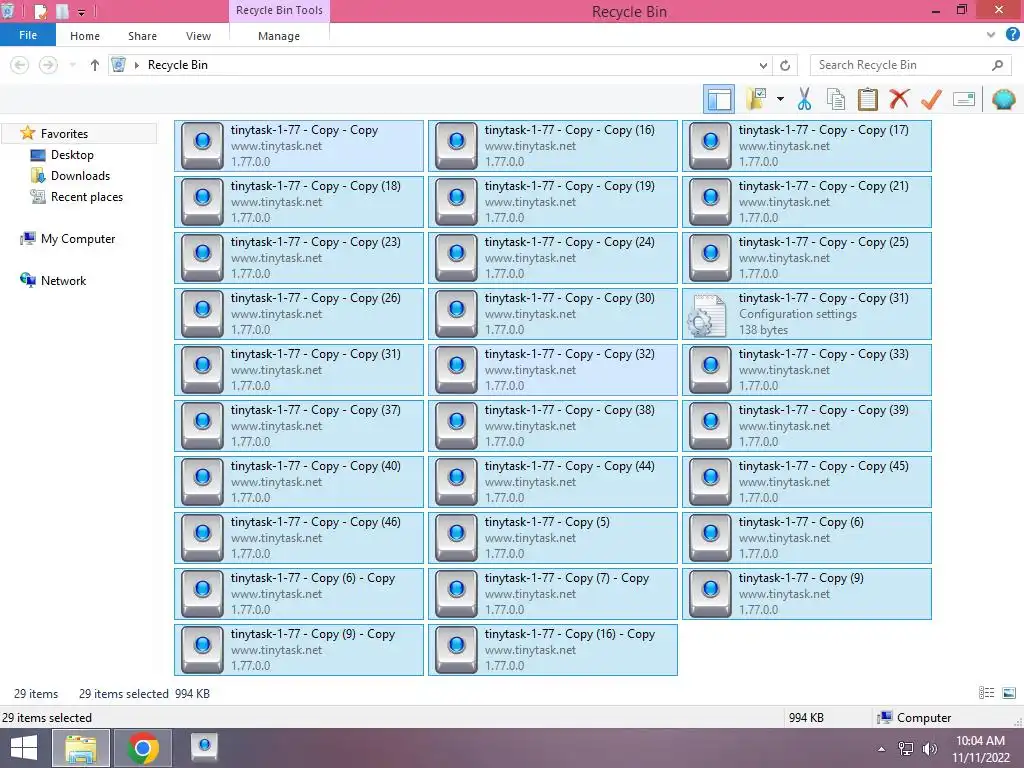
Task: Click the Copy icon in toolbar
Action: pos(835,99)
